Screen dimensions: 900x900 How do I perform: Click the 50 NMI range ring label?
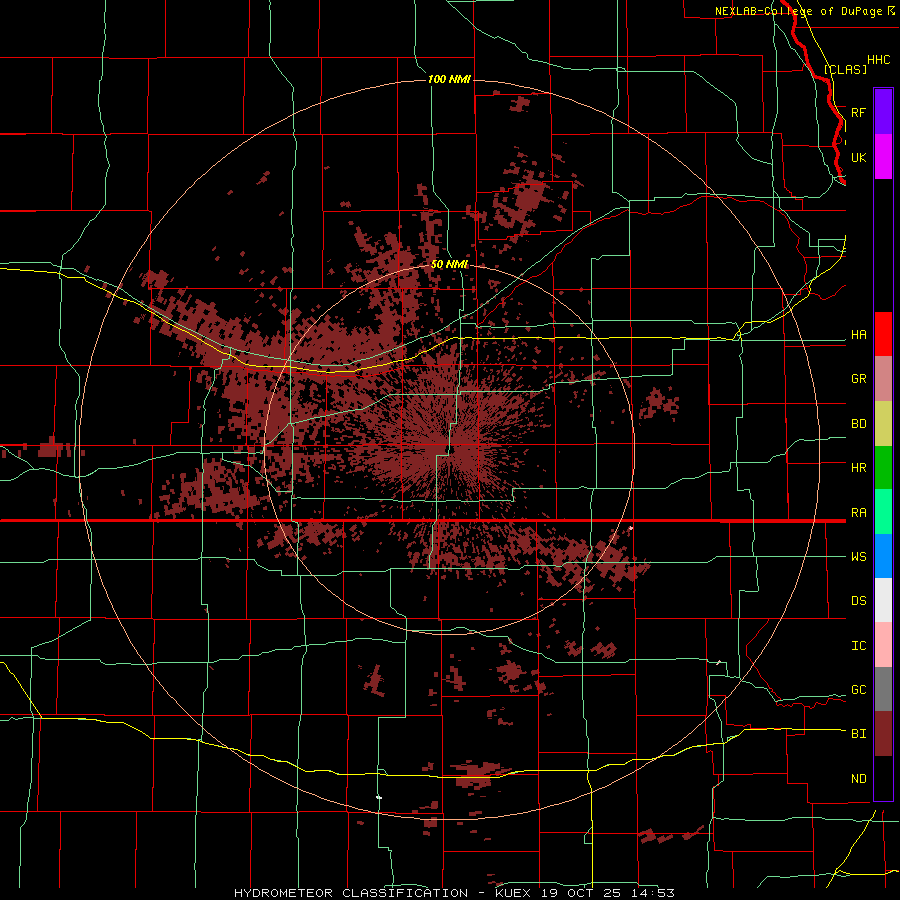click(449, 265)
